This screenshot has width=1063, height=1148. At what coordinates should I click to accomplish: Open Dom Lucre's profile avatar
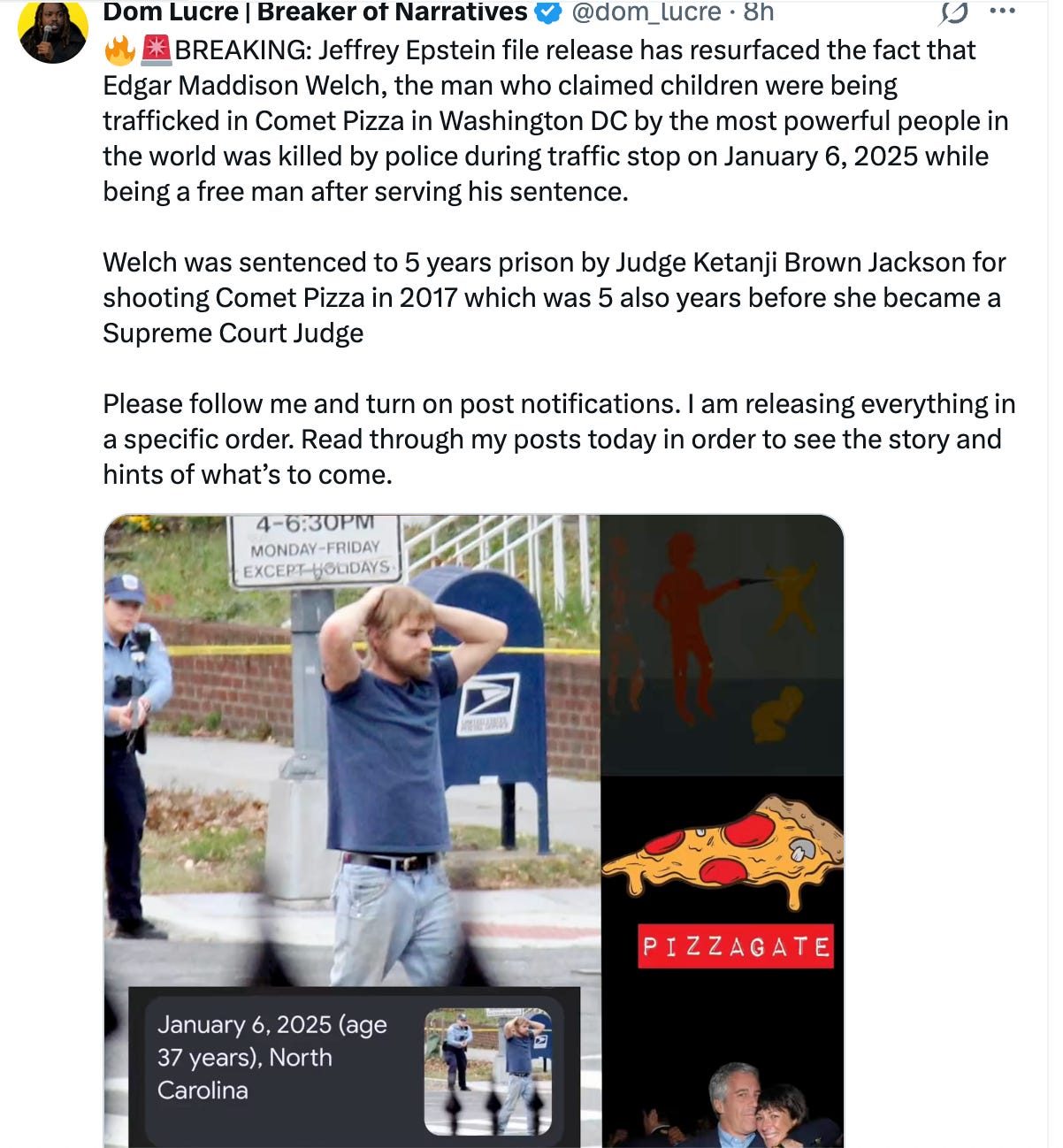(52, 31)
